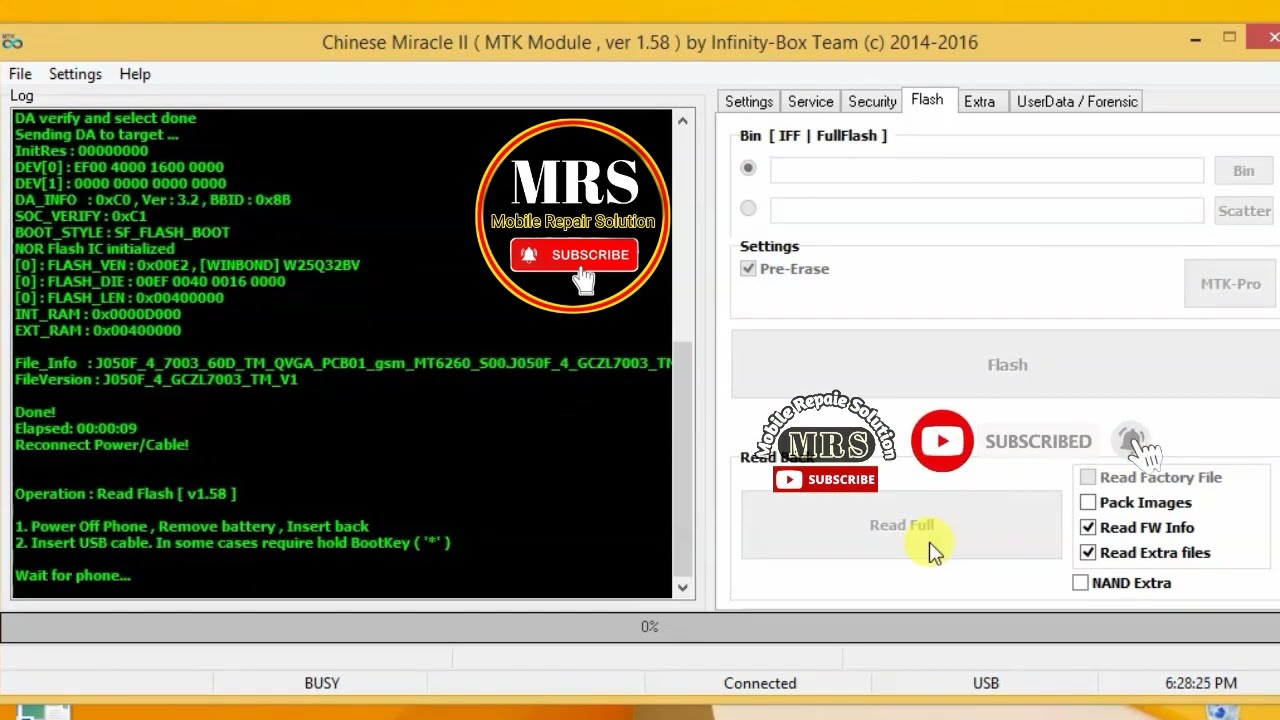
Task: Toggle the Pre-Erase checkbox
Action: pos(748,269)
